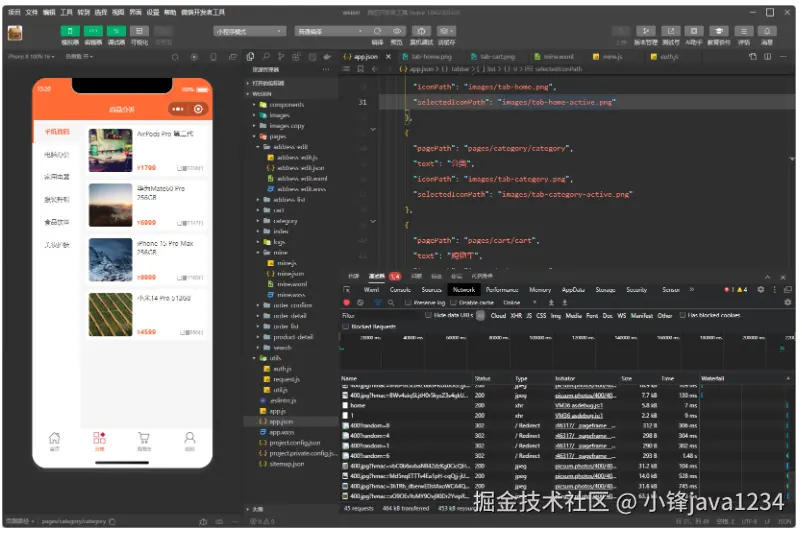This screenshot has height=533, width=802.
Task: Open the 设置 menu
Action: (x=152, y=12)
